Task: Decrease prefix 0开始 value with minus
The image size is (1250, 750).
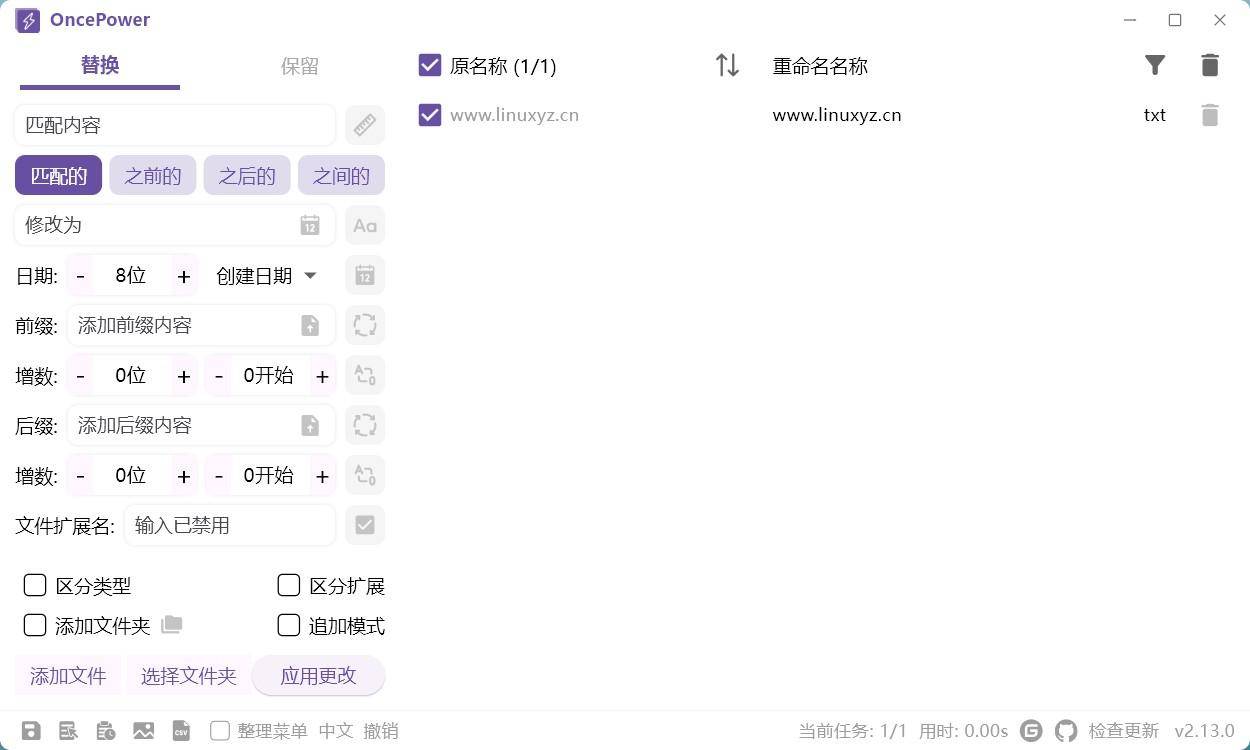Action: point(219,376)
